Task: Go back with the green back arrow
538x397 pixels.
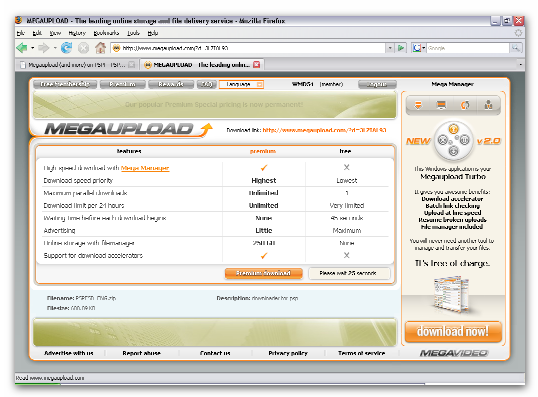Action: (22, 48)
